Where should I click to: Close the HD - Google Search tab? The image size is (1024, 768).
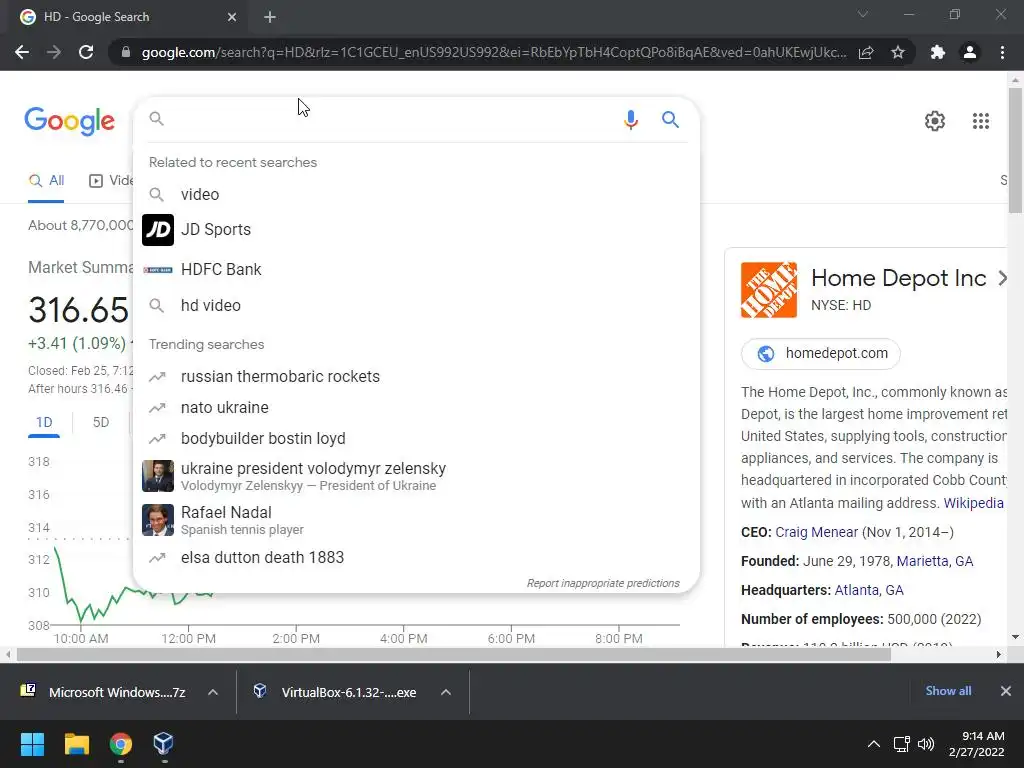click(x=232, y=17)
